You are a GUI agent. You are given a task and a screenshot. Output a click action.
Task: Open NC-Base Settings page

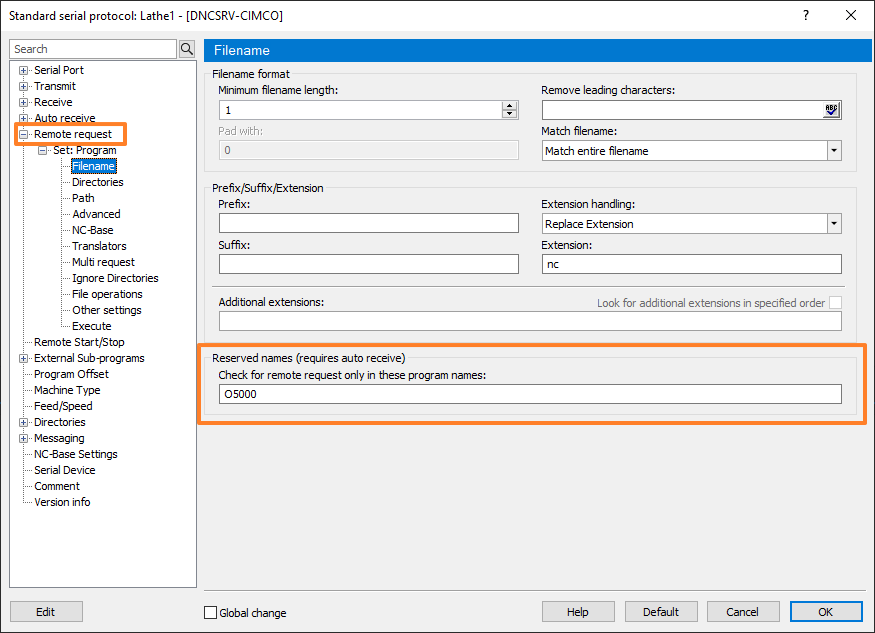(76, 454)
